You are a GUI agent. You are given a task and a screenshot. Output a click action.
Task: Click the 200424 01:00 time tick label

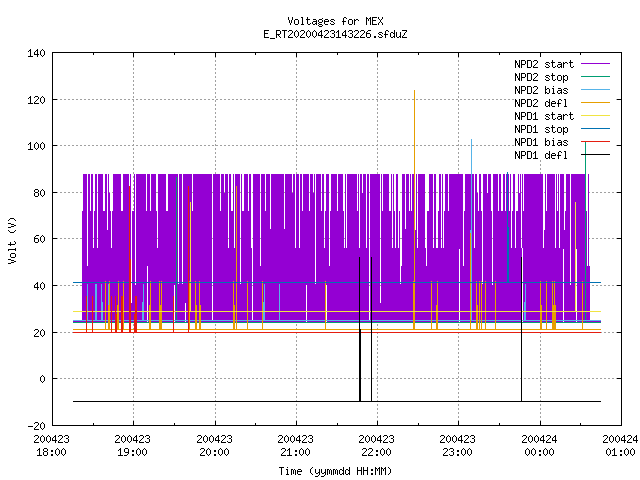click(620, 446)
